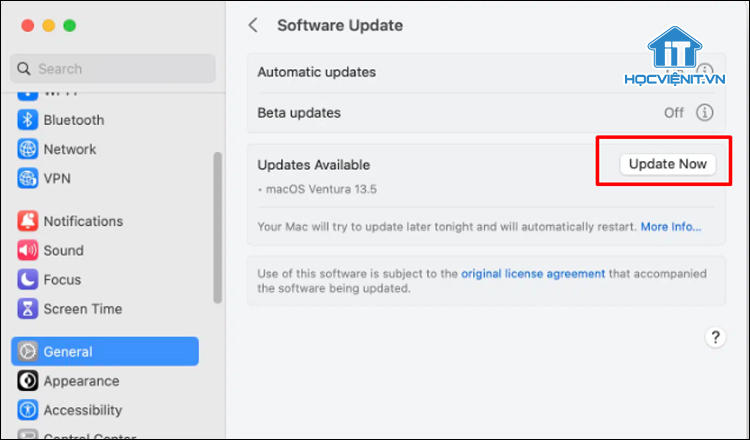Click the VPN icon in sidebar
This screenshot has height=440, width=750.
28,178
